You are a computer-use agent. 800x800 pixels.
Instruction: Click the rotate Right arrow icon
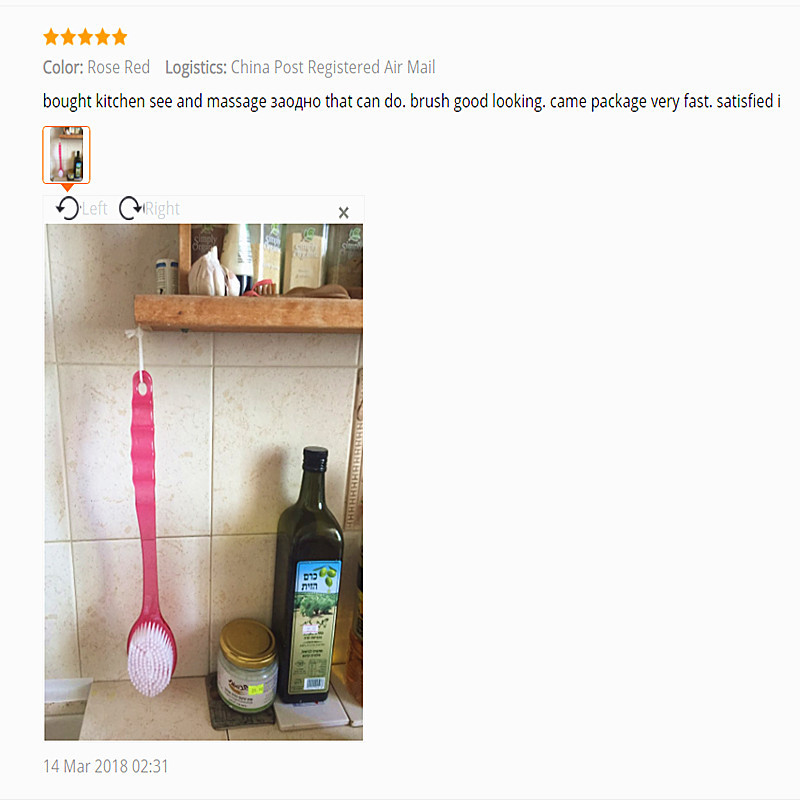(131, 208)
